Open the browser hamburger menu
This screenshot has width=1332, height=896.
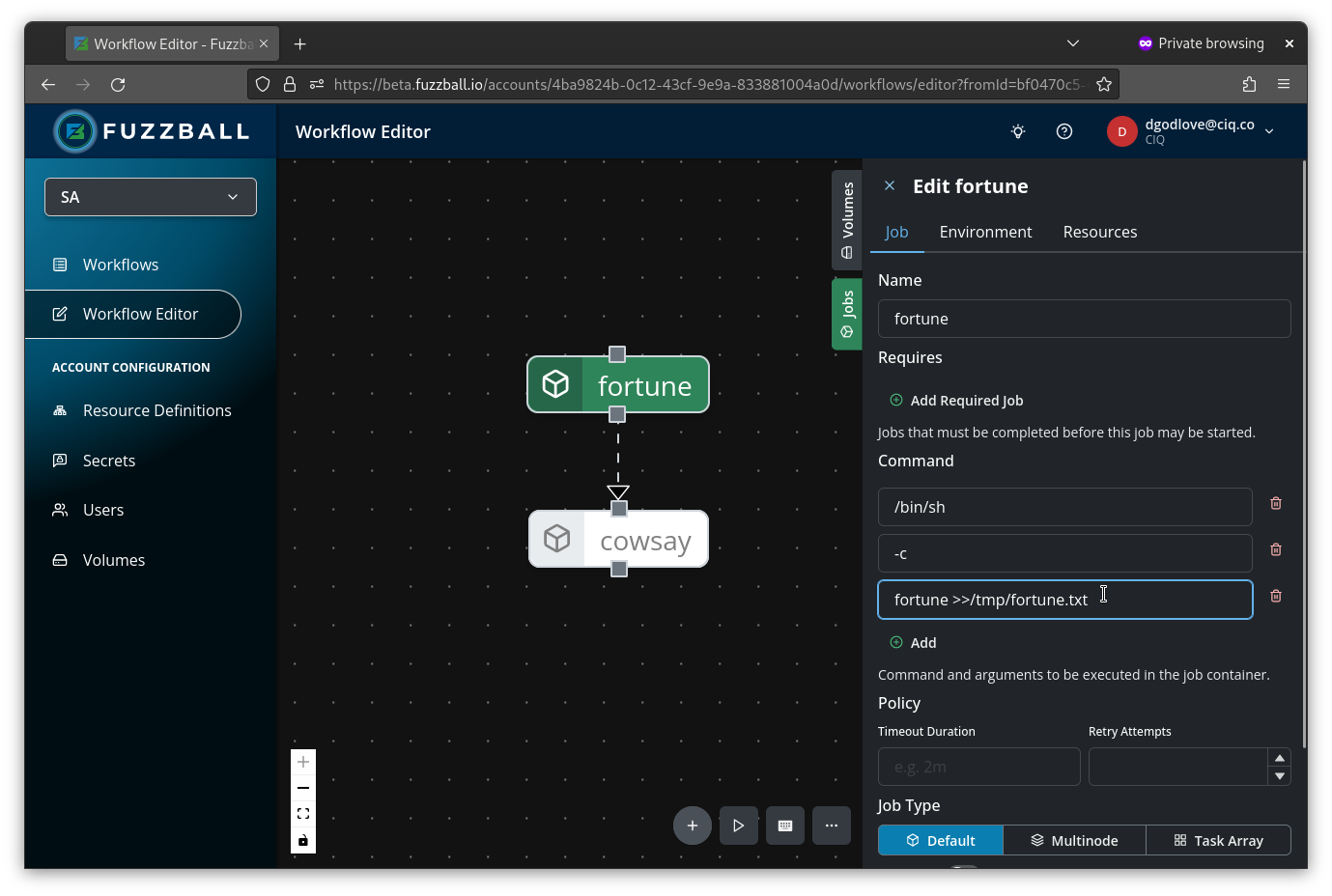coord(1284,85)
